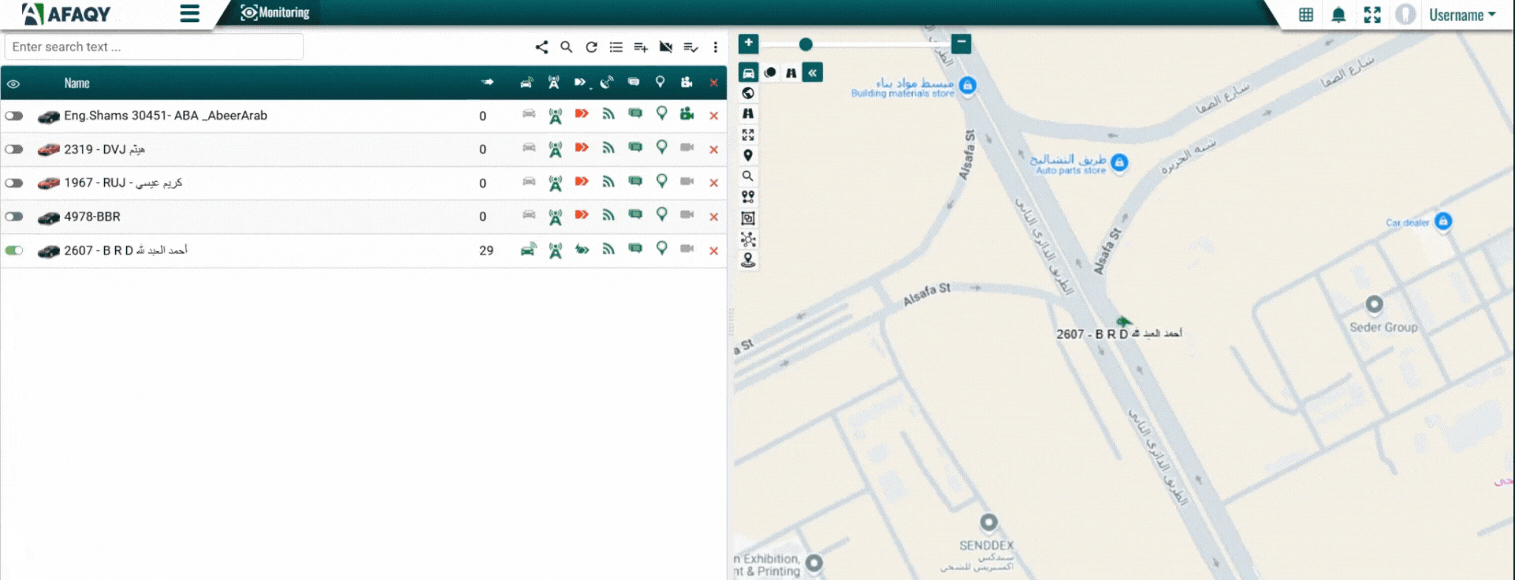Open the notifications bell

1338,15
